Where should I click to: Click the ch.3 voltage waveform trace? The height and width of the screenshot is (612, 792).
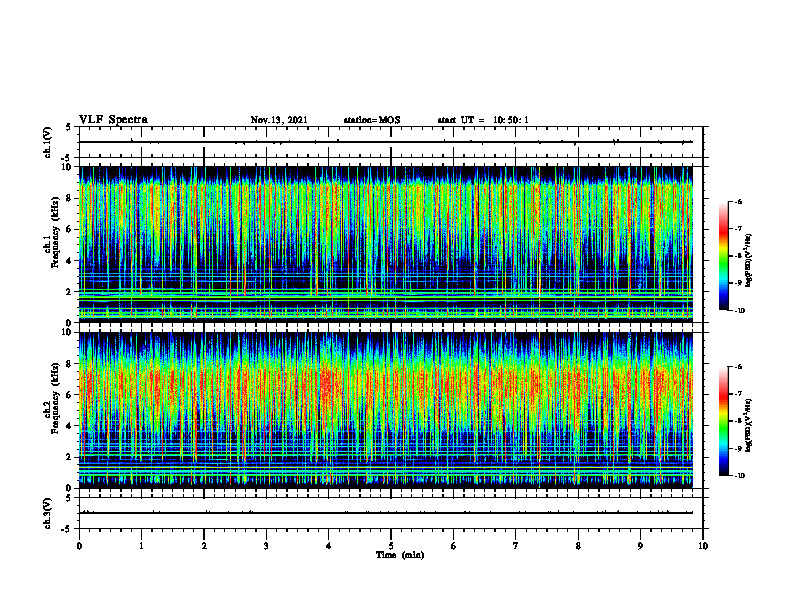tap(386, 513)
